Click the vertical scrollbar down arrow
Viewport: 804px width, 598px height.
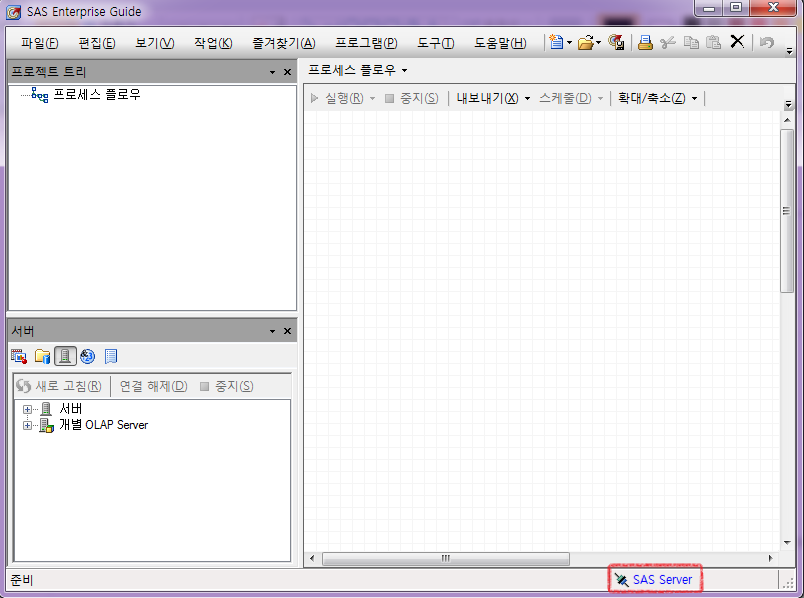[787, 543]
